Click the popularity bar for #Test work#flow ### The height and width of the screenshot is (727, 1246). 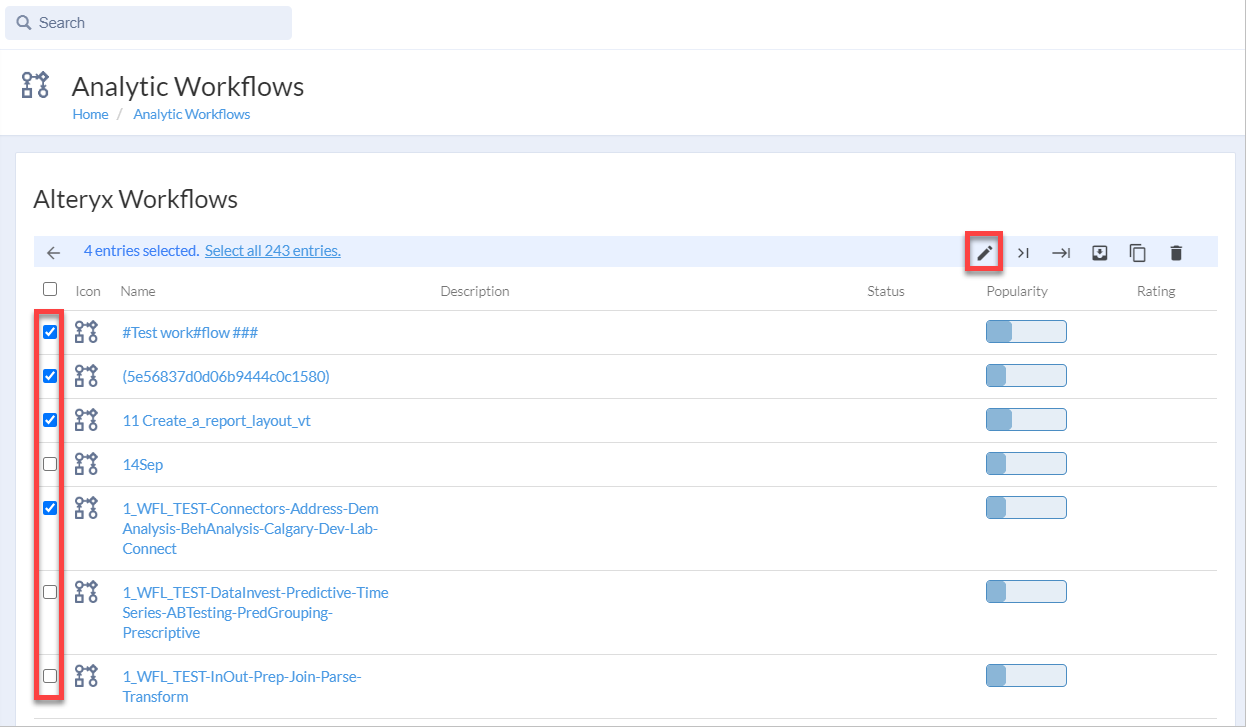tap(1026, 332)
